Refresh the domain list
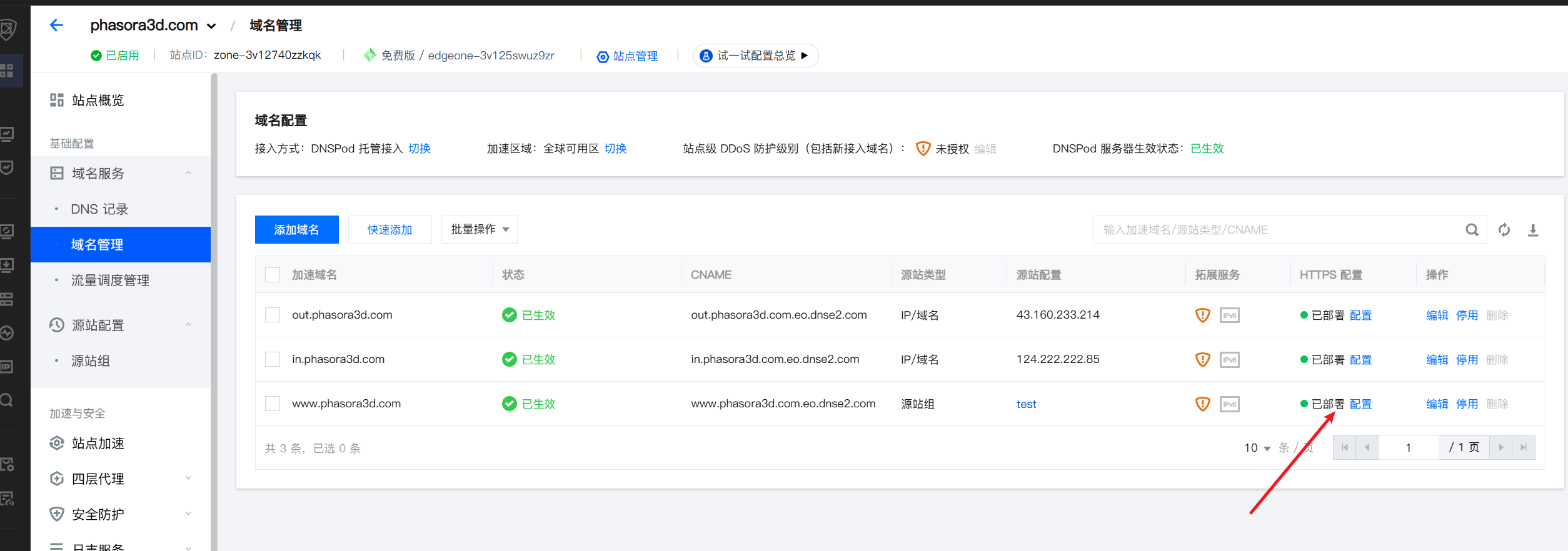The height and width of the screenshot is (551, 1568). coord(1504,230)
